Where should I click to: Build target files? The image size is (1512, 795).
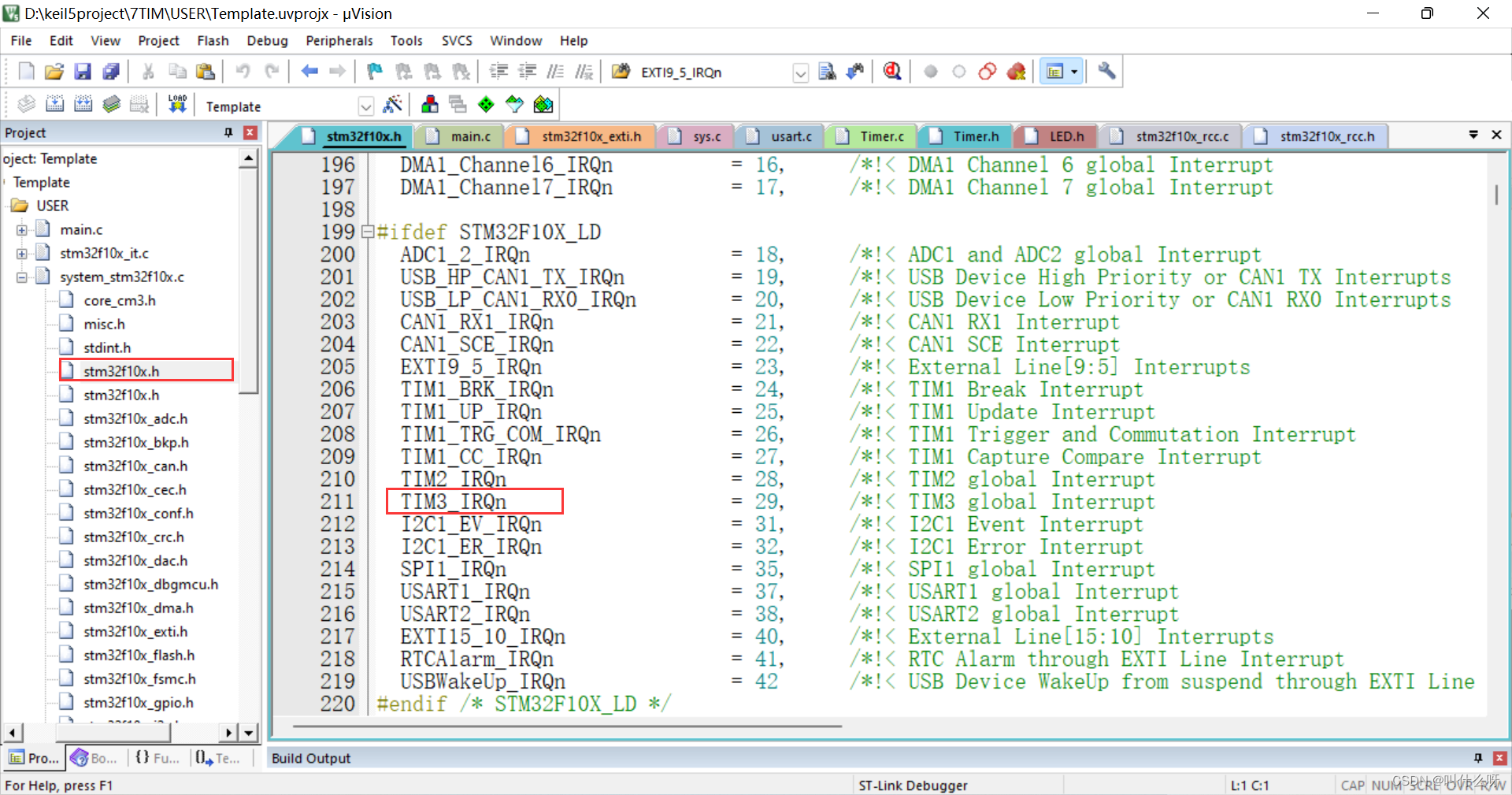click(x=54, y=104)
